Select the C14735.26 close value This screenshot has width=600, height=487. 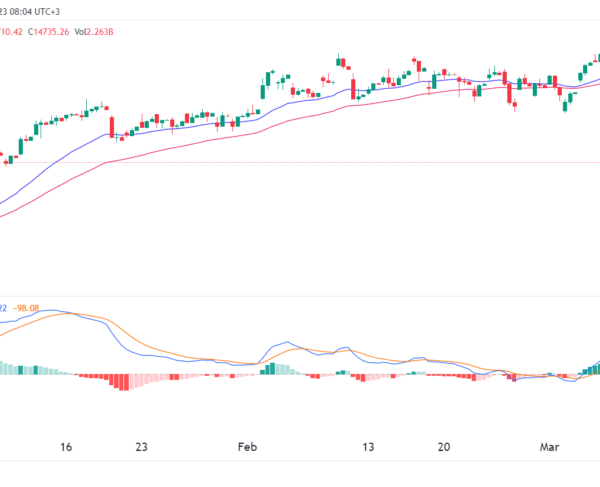tap(48, 32)
